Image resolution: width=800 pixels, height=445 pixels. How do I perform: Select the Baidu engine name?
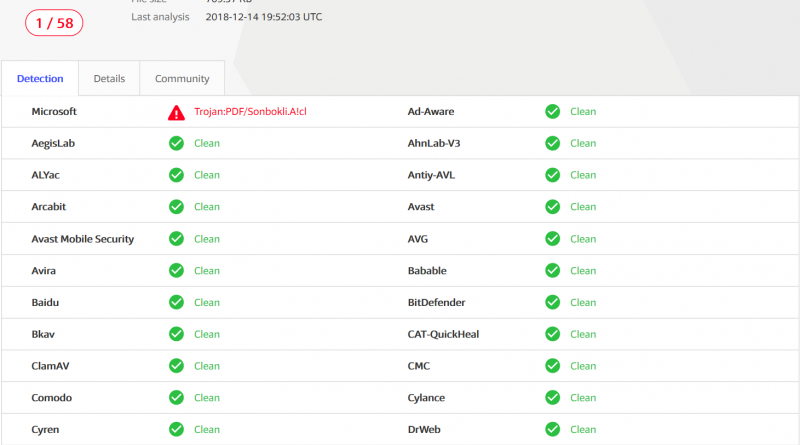[45, 302]
